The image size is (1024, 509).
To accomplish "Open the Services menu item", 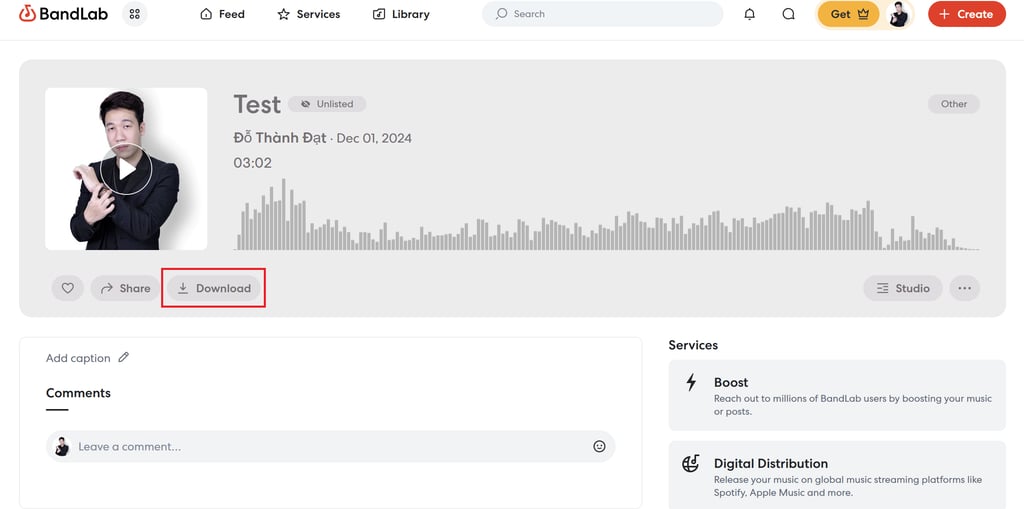I will click(x=309, y=14).
